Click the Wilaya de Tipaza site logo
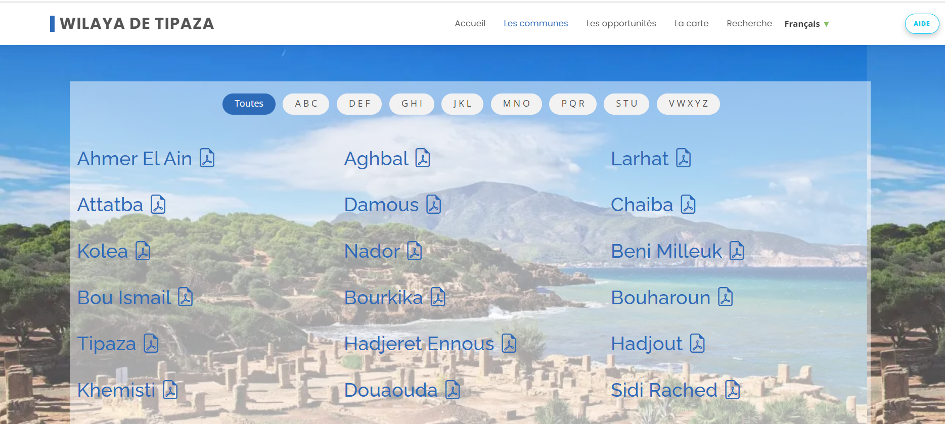This screenshot has height=424, width=945. pyautogui.click(x=132, y=24)
